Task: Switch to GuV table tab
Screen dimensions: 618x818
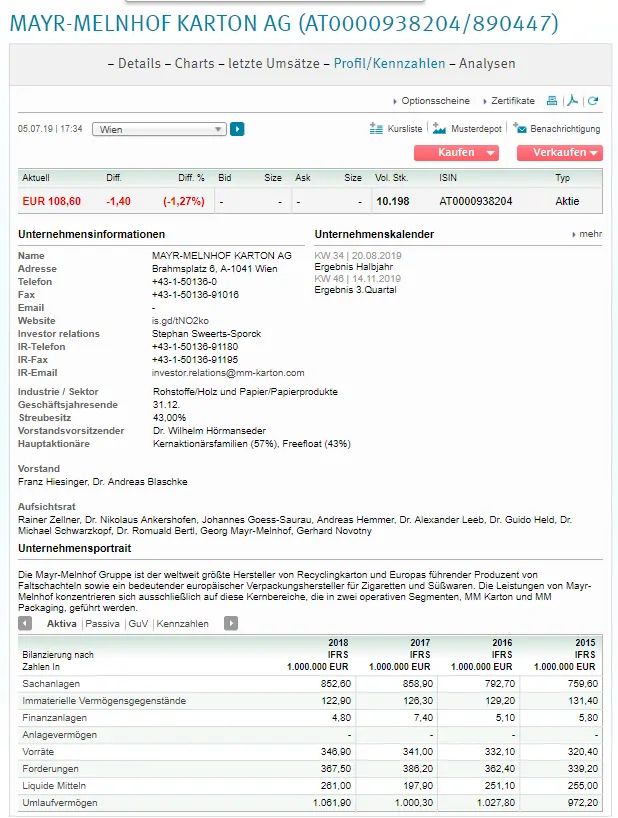Action: [x=138, y=624]
